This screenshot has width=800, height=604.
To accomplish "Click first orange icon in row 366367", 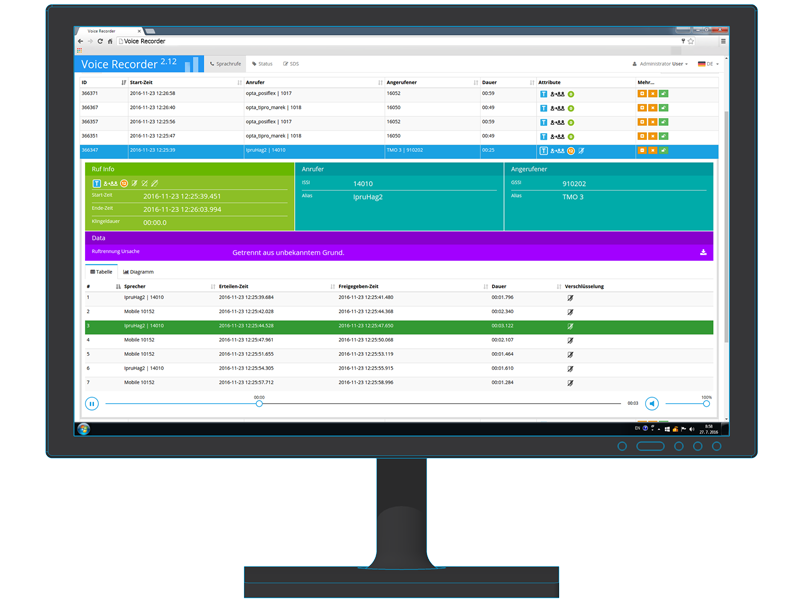I will click(642, 108).
